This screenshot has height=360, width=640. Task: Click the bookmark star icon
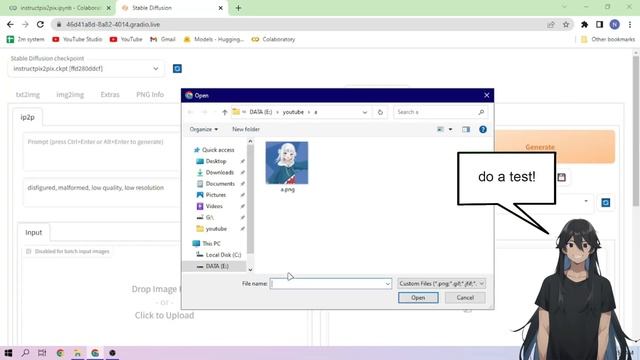566,24
